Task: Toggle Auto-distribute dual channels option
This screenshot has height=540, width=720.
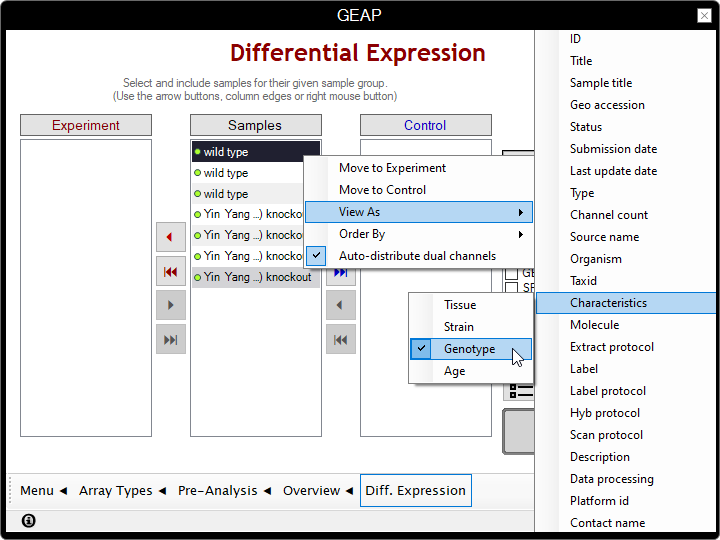Action: coord(417,256)
